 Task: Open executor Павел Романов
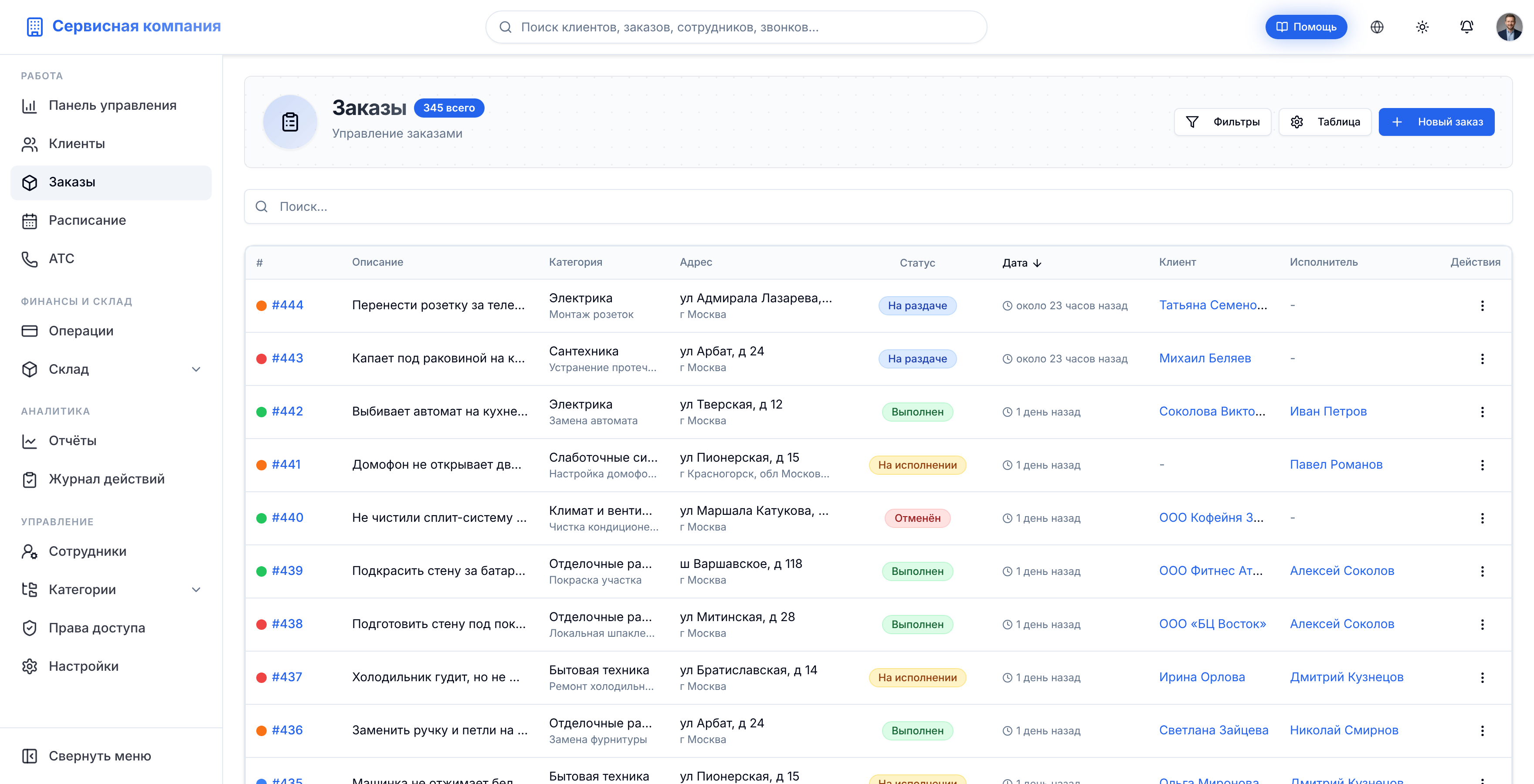point(1336,465)
